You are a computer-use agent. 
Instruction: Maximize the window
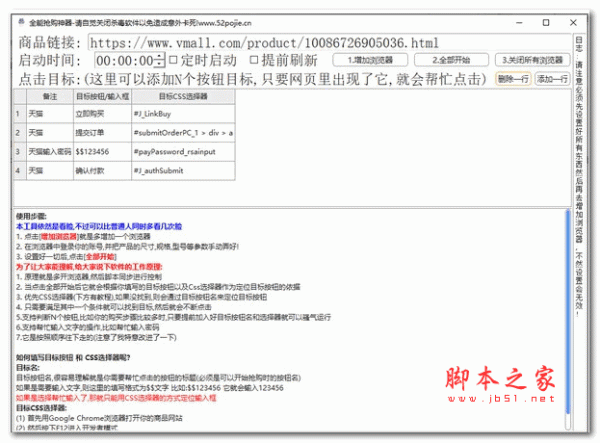click(x=546, y=23)
